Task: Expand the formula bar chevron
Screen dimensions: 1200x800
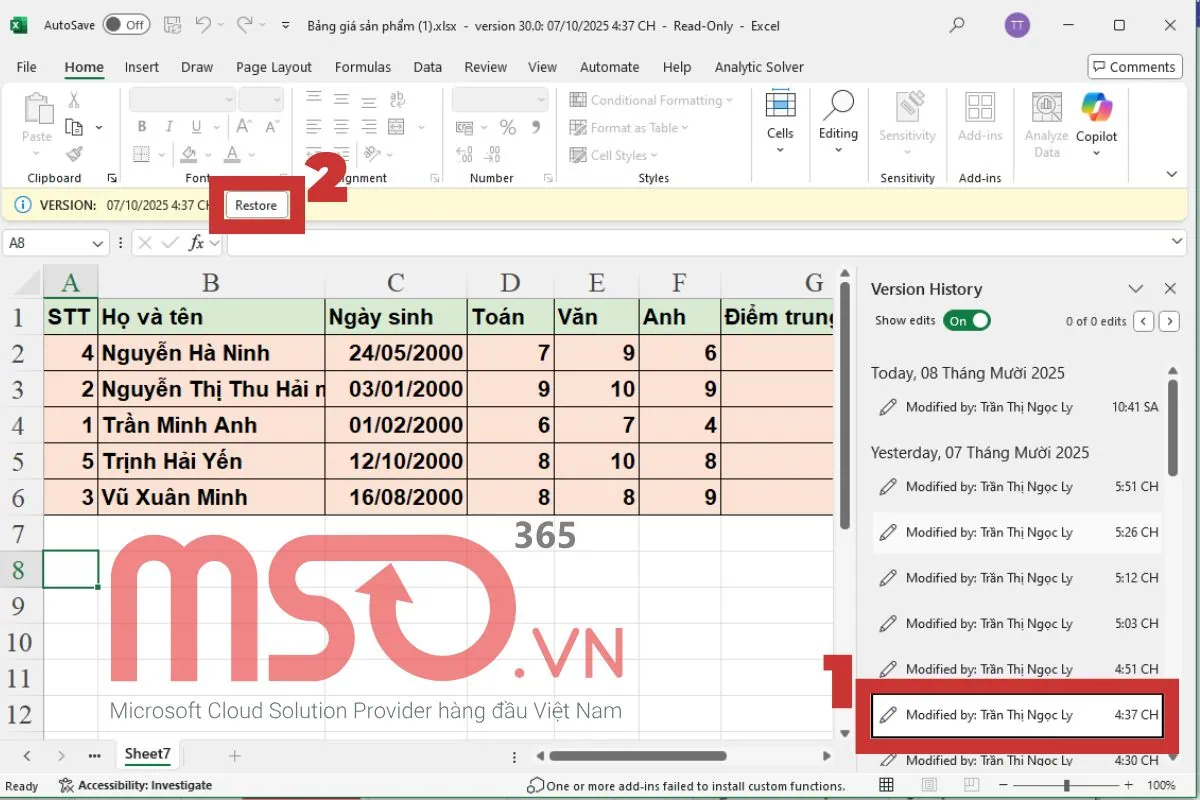Action: 1177,243
